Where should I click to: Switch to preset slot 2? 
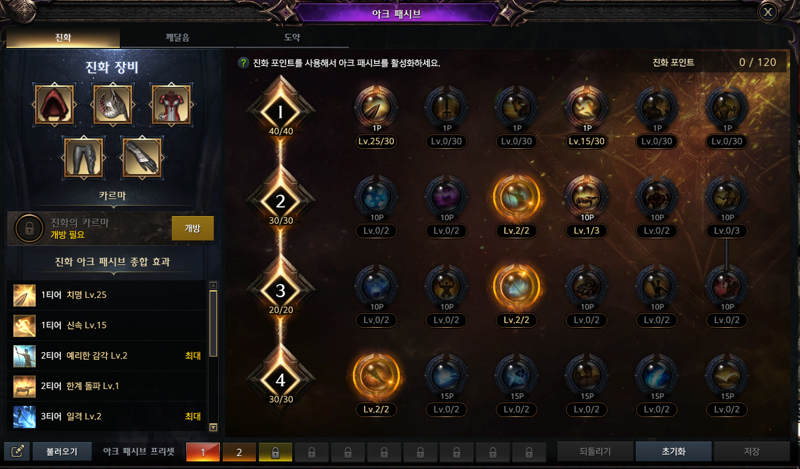tap(239, 452)
